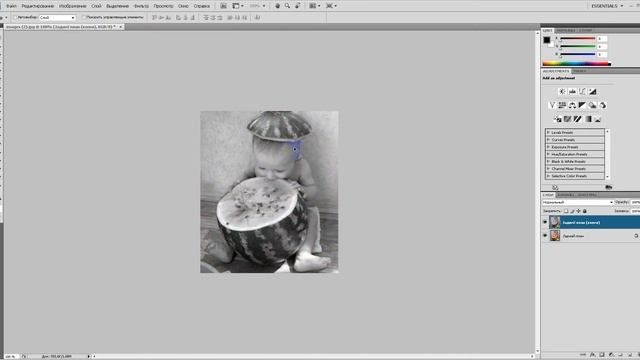The height and width of the screenshot is (360, 640).
Task: Open the view extras dropdown in application bar
Action: 238,6
